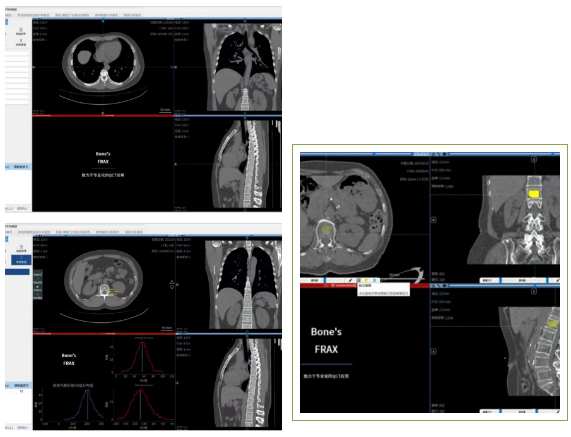Viewport: 571px width, 437px height.
Task: Select the pencil draw tool under the axial view
Action: [350, 280]
